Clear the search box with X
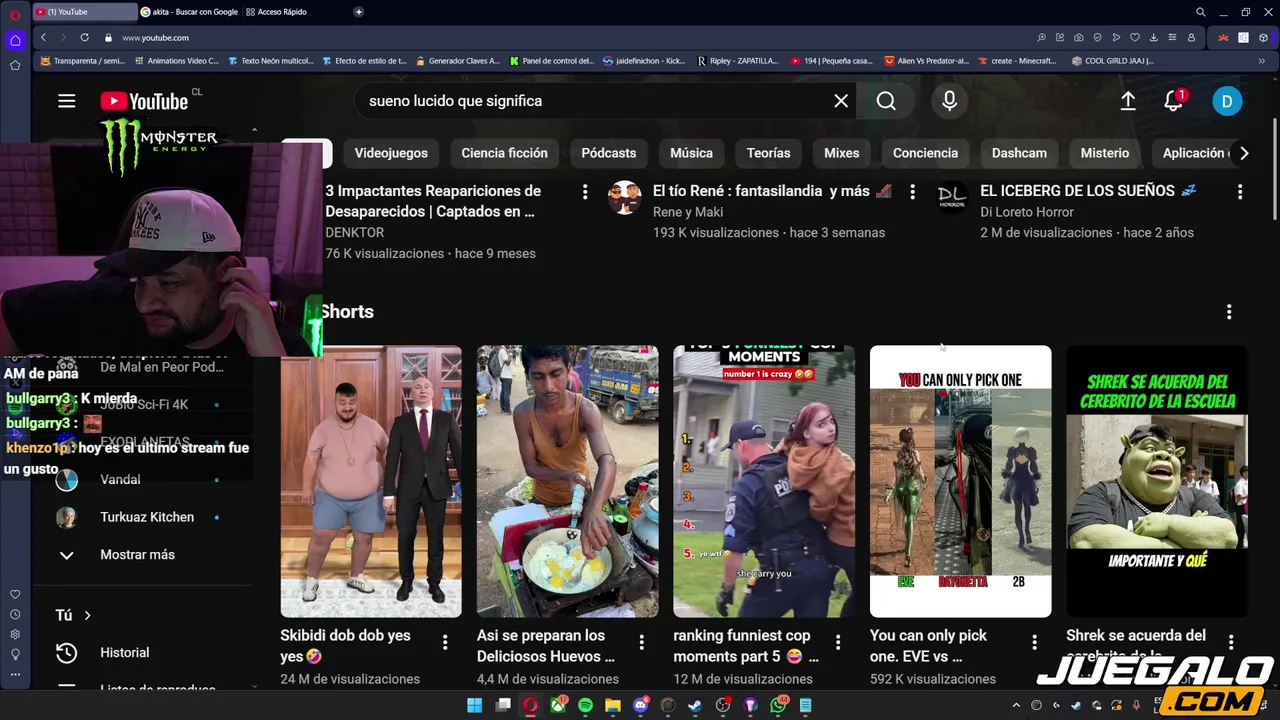Image resolution: width=1280 pixels, height=720 pixels. 841,101
